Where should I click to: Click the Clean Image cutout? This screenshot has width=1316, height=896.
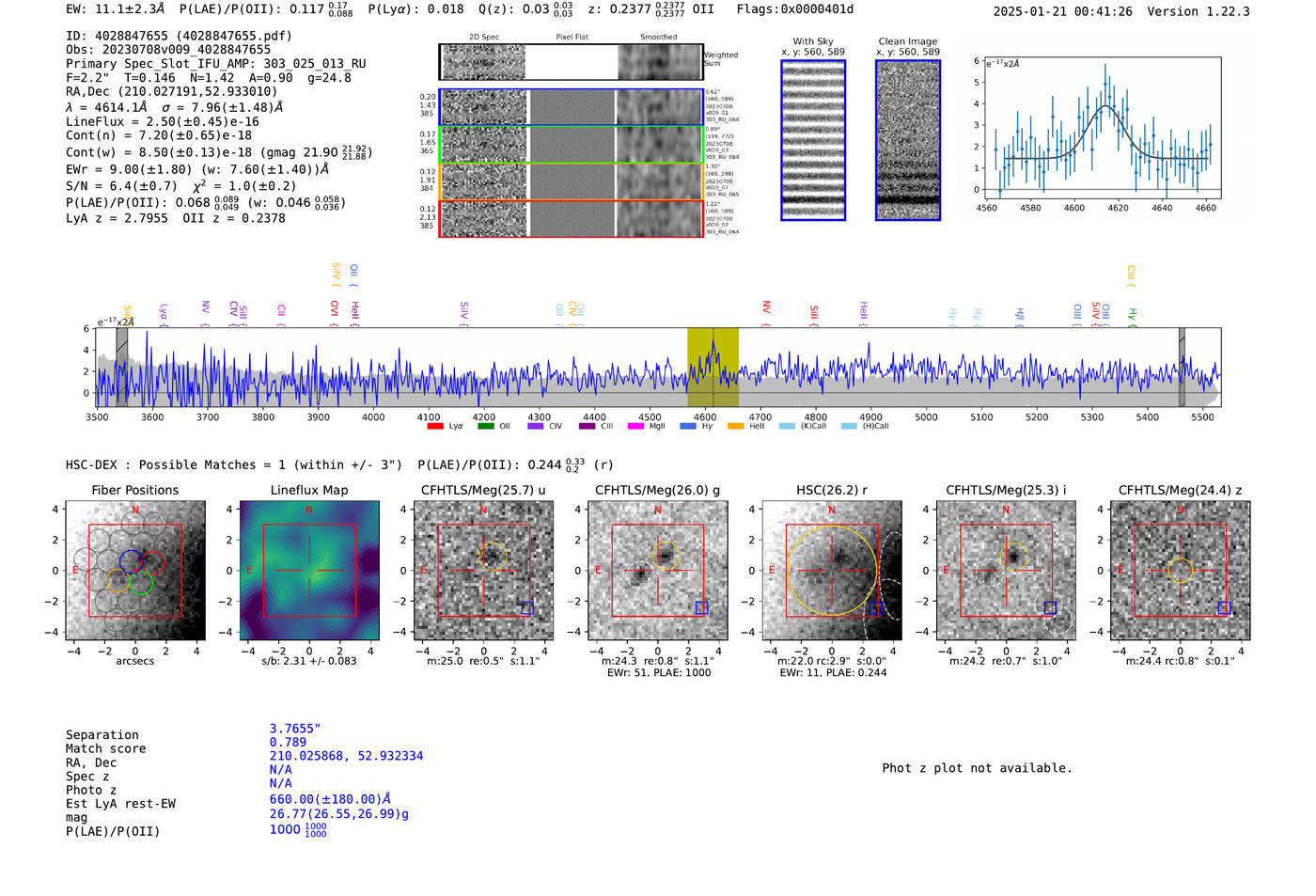coord(908,140)
